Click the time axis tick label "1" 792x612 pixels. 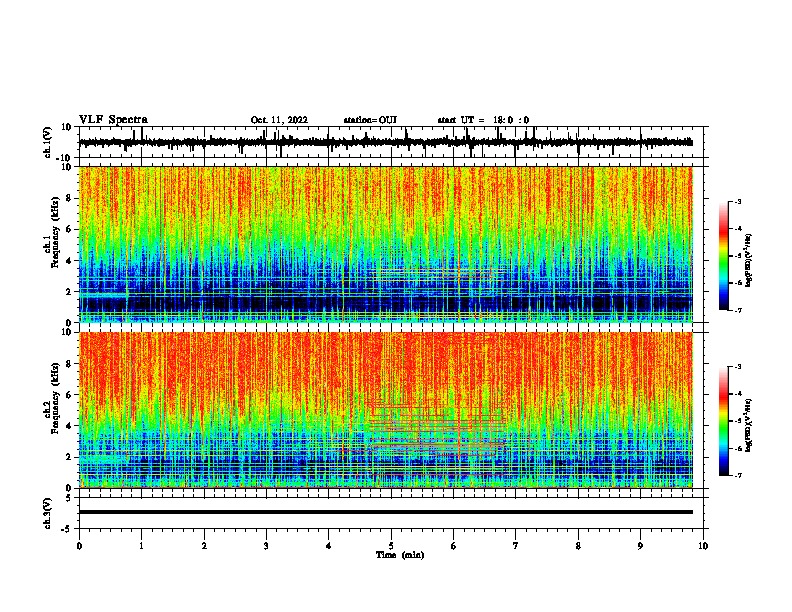141,546
